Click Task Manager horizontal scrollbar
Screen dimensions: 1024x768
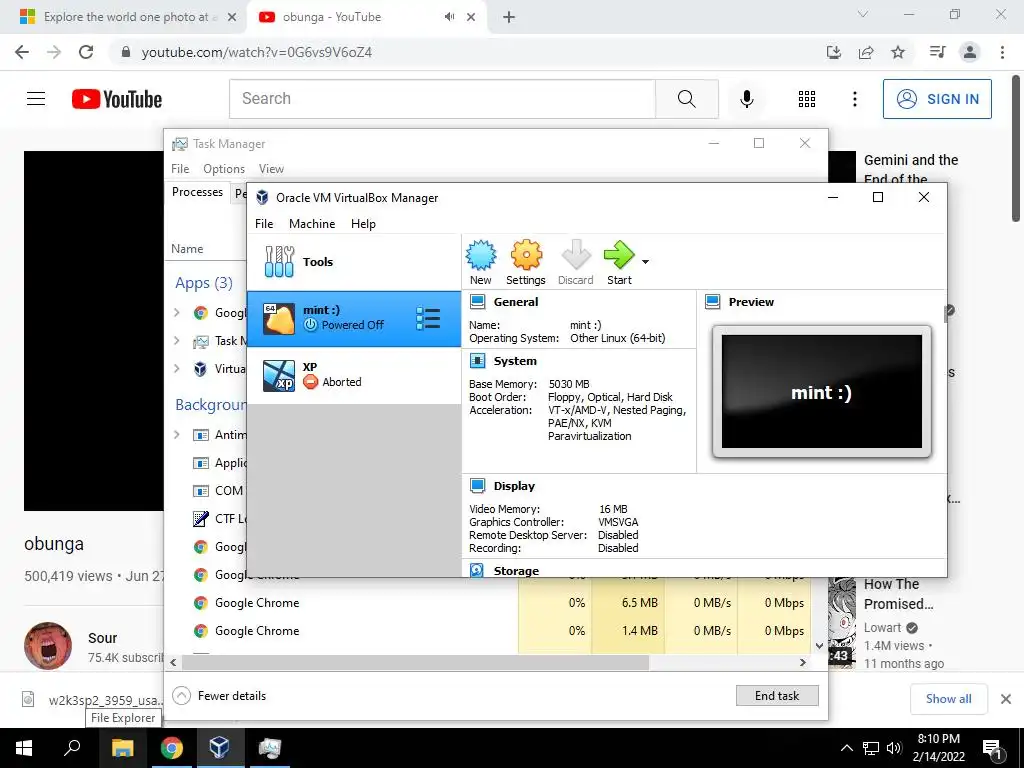(415, 662)
